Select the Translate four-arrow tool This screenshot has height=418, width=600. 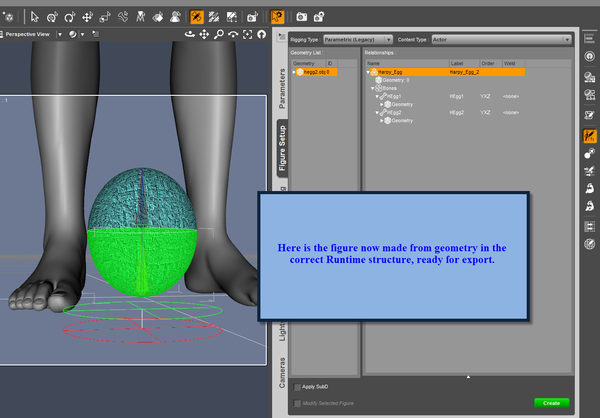click(88, 17)
